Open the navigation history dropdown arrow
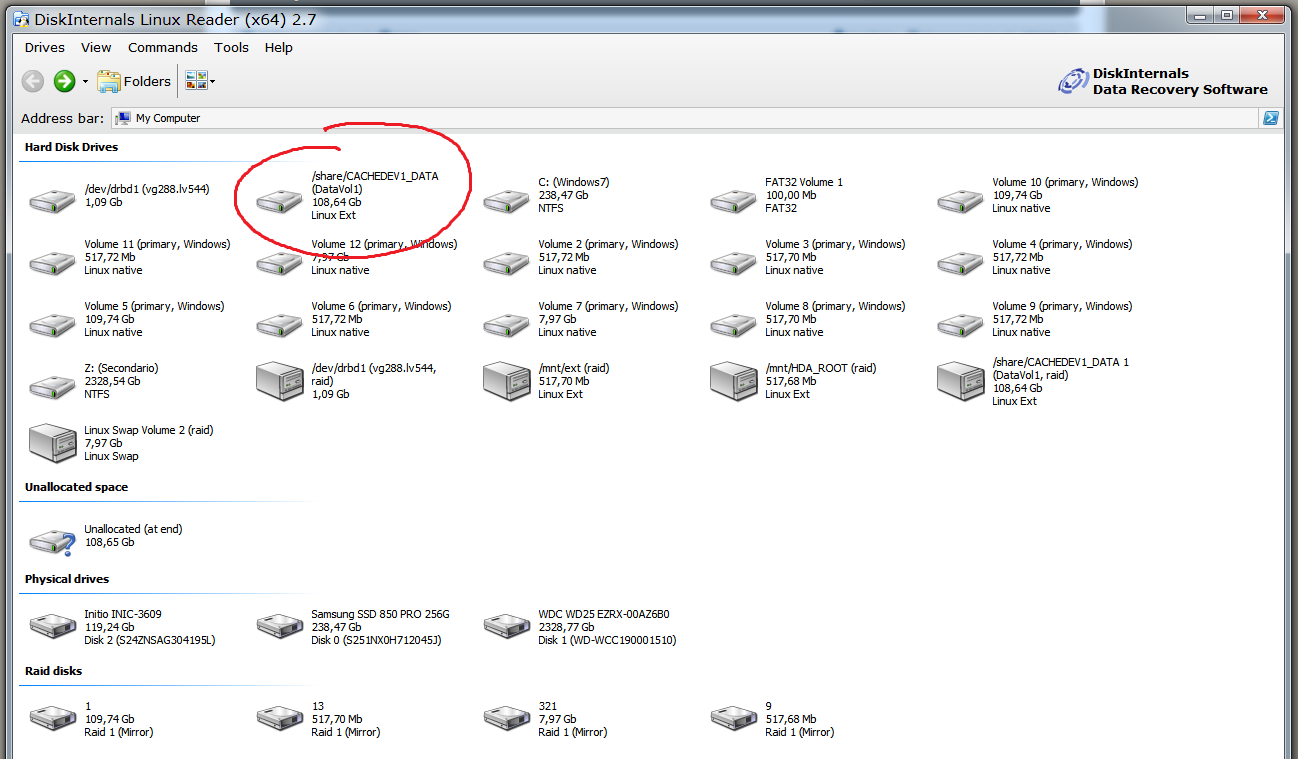 point(85,82)
